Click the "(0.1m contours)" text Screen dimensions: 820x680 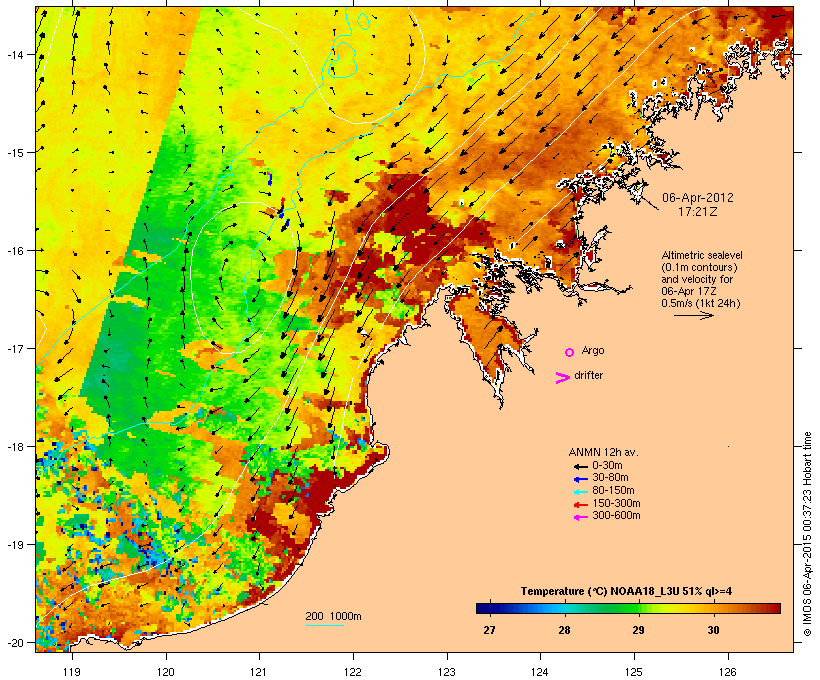pyautogui.click(x=699, y=267)
